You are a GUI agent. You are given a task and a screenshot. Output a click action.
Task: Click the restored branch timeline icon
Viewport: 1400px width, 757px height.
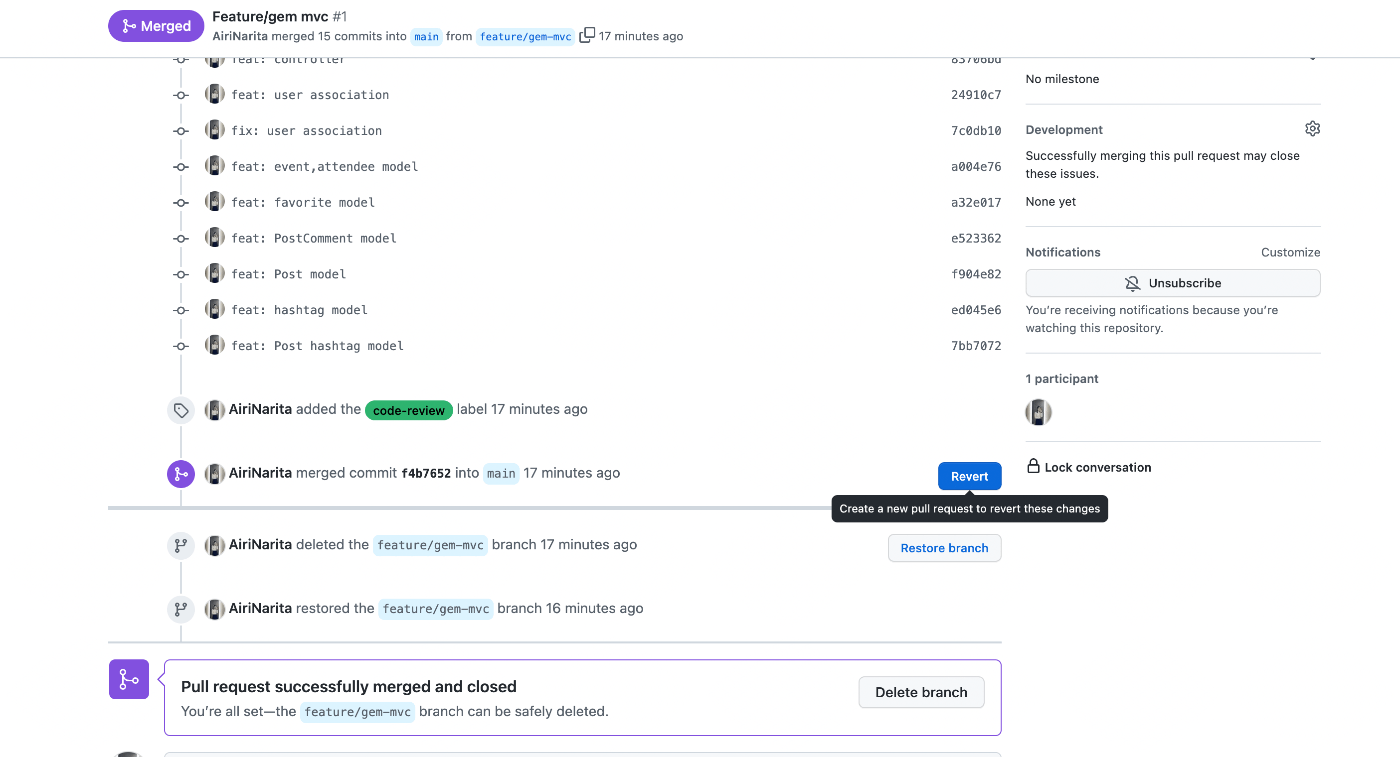tap(181, 609)
